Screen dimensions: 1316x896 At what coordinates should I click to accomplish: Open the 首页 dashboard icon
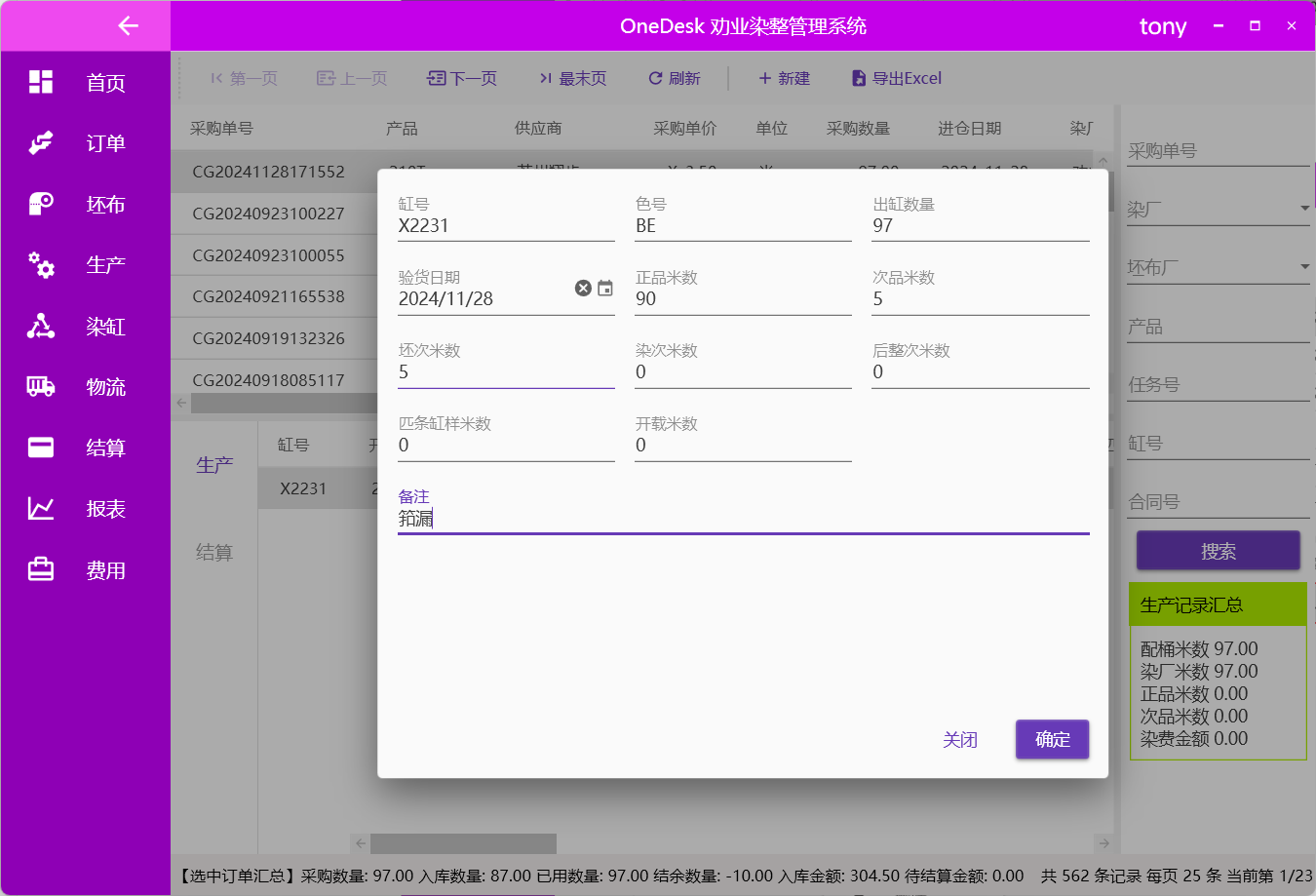coord(41,82)
